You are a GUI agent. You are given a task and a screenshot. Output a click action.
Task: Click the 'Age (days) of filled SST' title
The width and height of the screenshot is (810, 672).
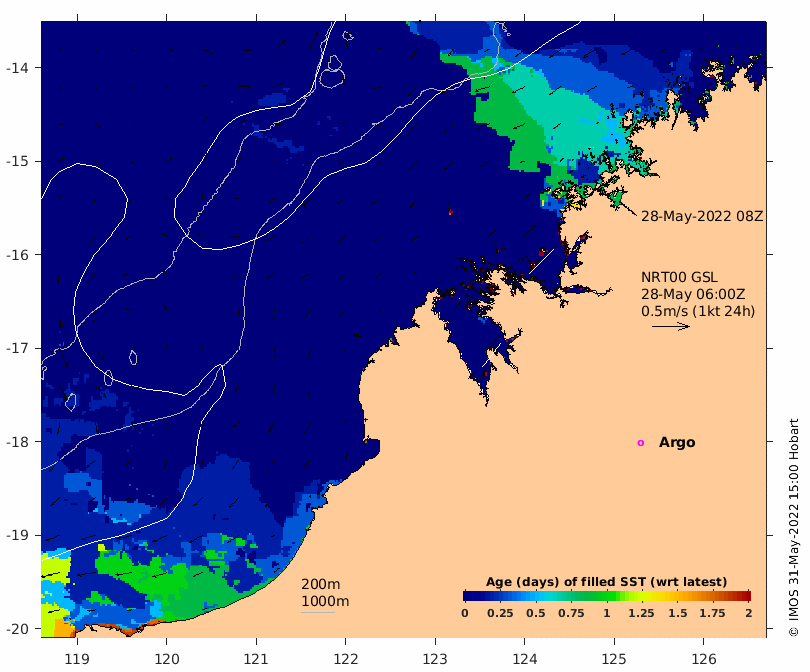[606, 582]
